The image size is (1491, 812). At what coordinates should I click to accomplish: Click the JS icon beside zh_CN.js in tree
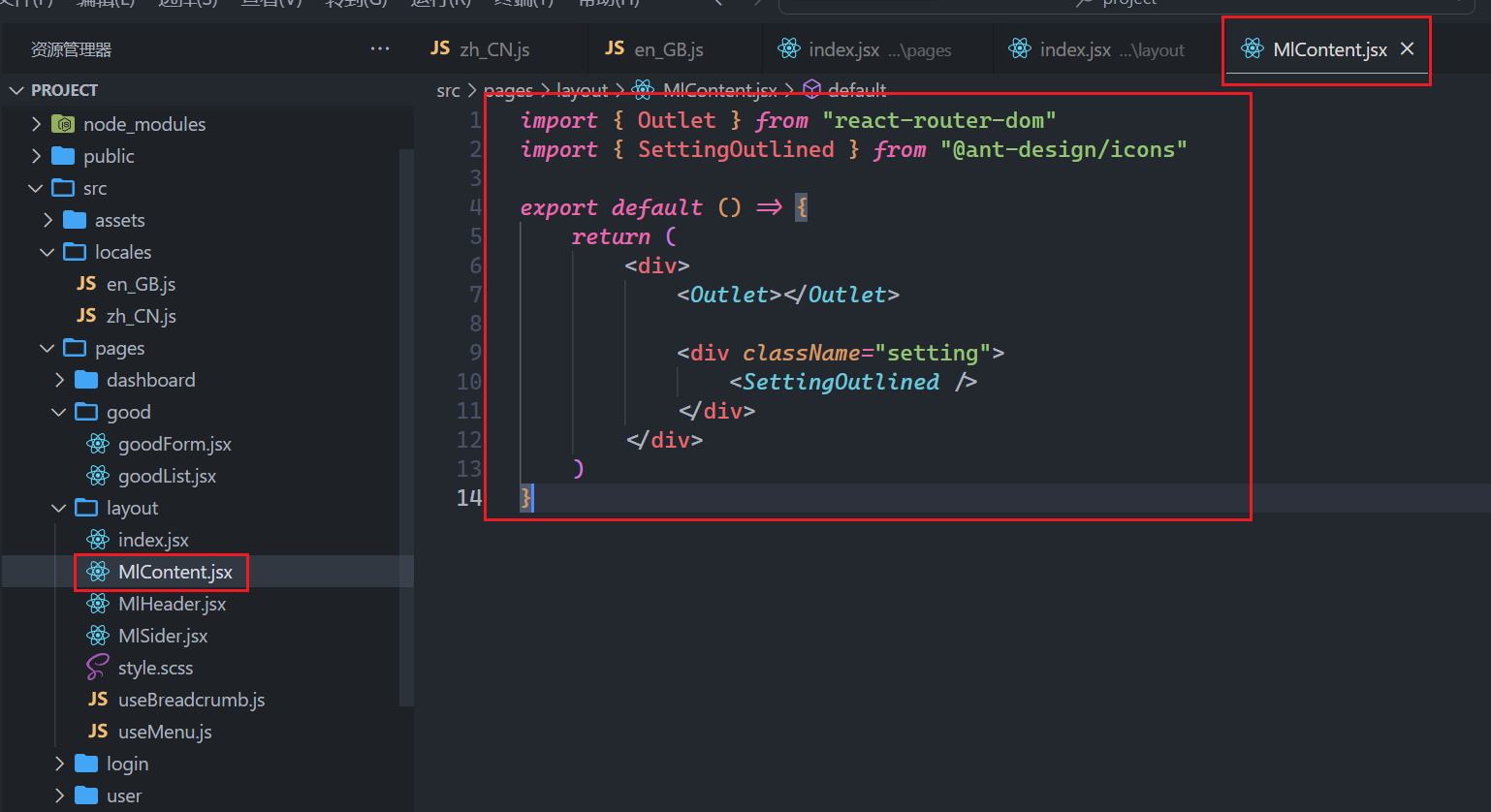click(86, 316)
